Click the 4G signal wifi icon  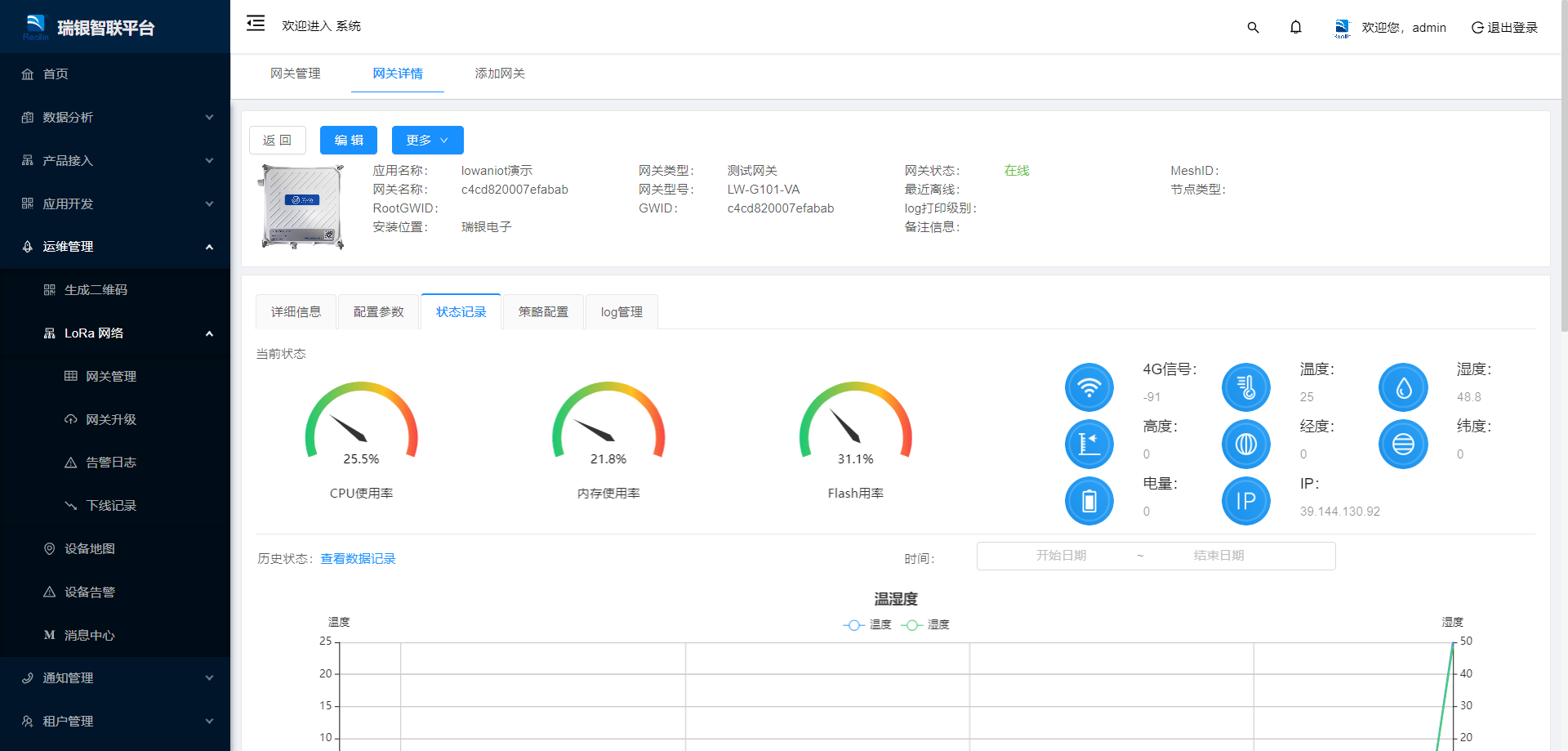1089,387
